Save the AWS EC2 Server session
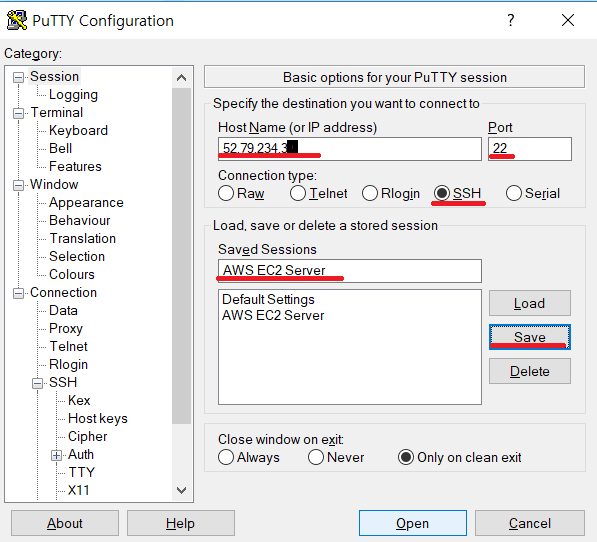597x542 pixels. coord(530,337)
